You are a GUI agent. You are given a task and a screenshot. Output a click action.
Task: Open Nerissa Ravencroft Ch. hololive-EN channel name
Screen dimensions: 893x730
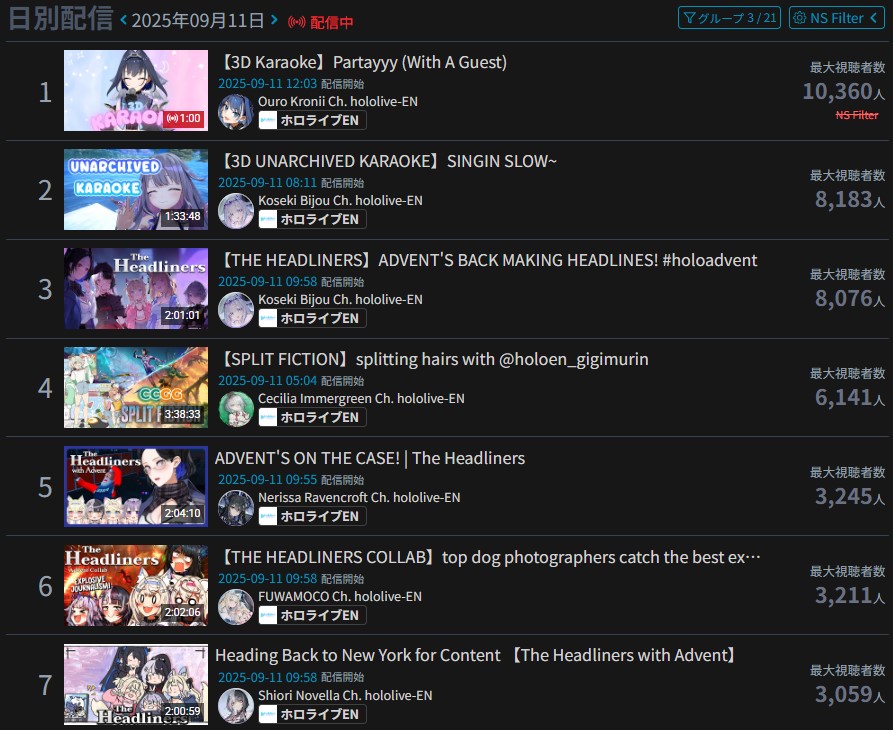tap(359, 498)
